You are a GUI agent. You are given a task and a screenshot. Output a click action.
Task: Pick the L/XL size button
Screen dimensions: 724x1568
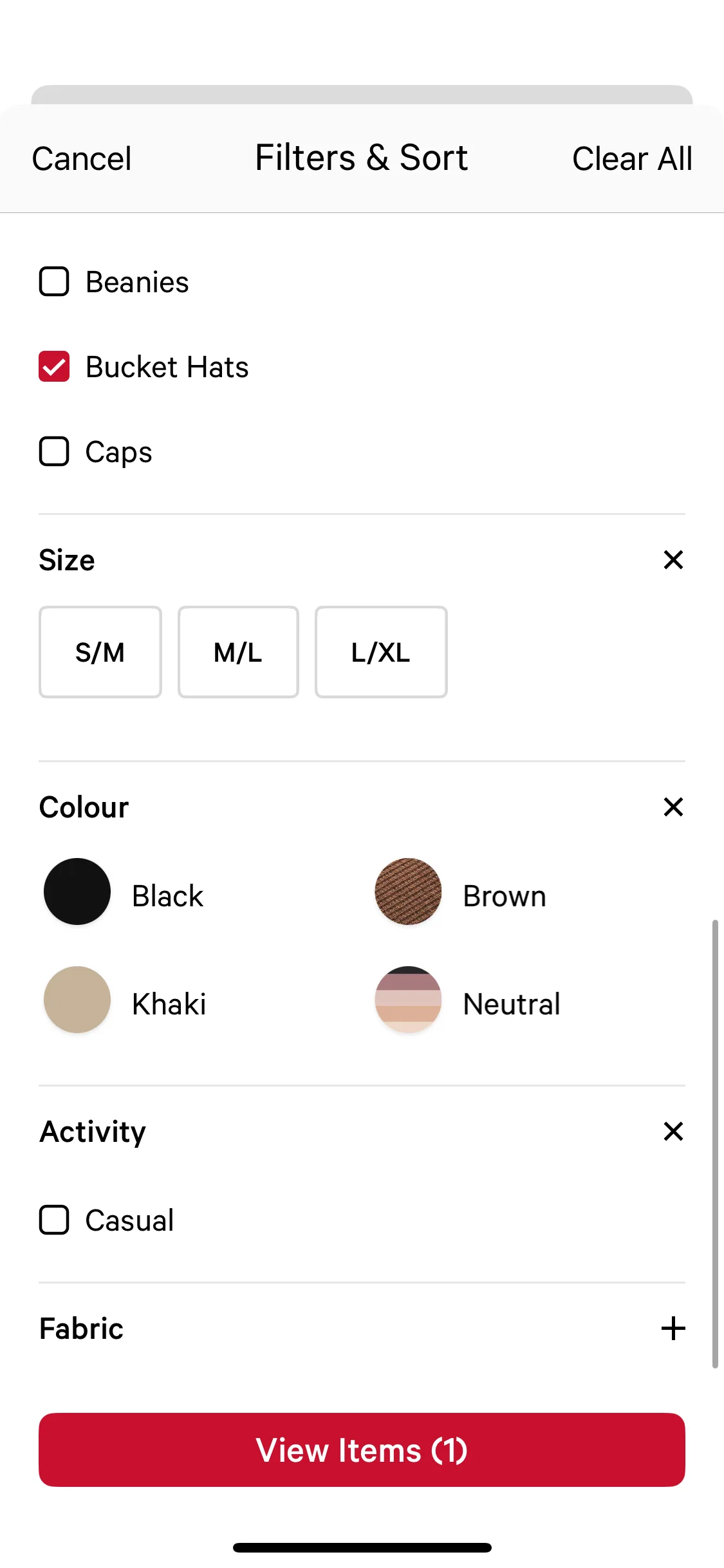click(381, 652)
